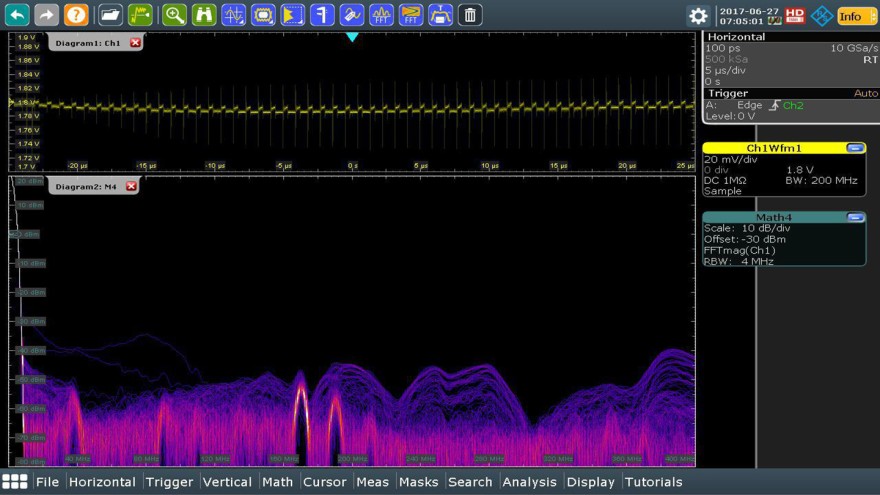Click the Undo back-arrow icon
Image resolution: width=880 pixels, height=495 pixels.
[17, 15]
